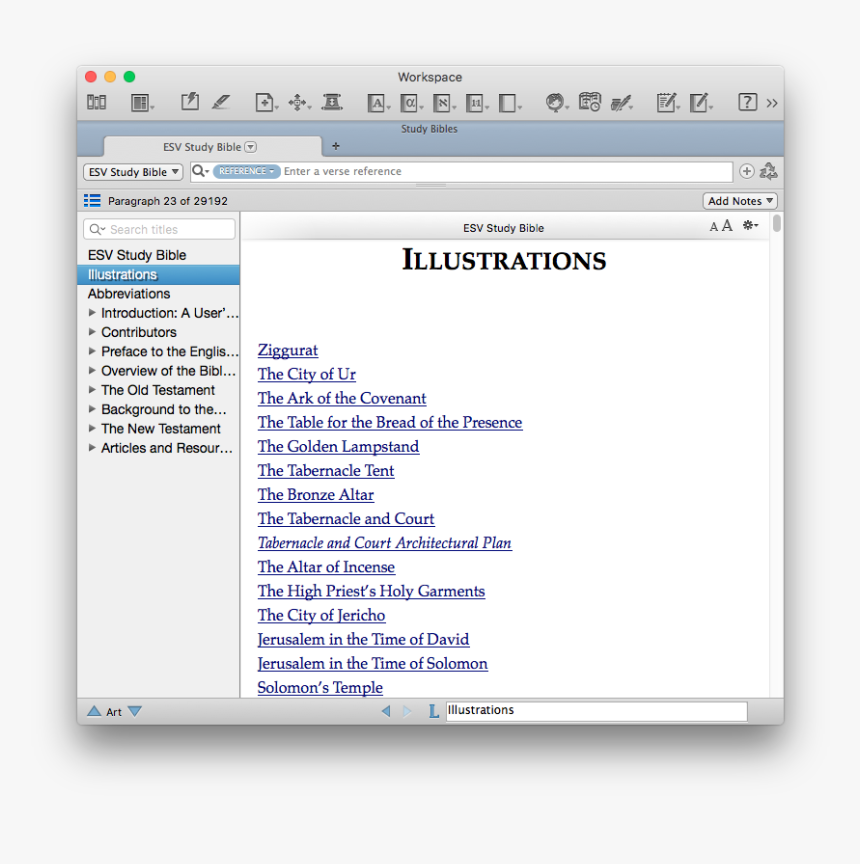Expand The Old Testament section
Image resolution: width=860 pixels, height=864 pixels.
[92, 390]
